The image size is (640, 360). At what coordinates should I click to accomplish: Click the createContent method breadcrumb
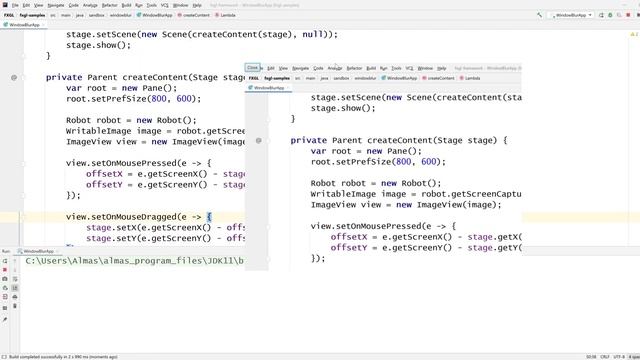pyautogui.click(x=193, y=15)
